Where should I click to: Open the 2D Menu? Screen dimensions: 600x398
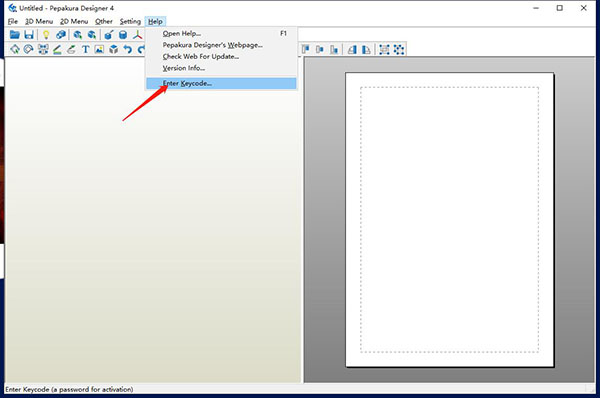click(74, 21)
